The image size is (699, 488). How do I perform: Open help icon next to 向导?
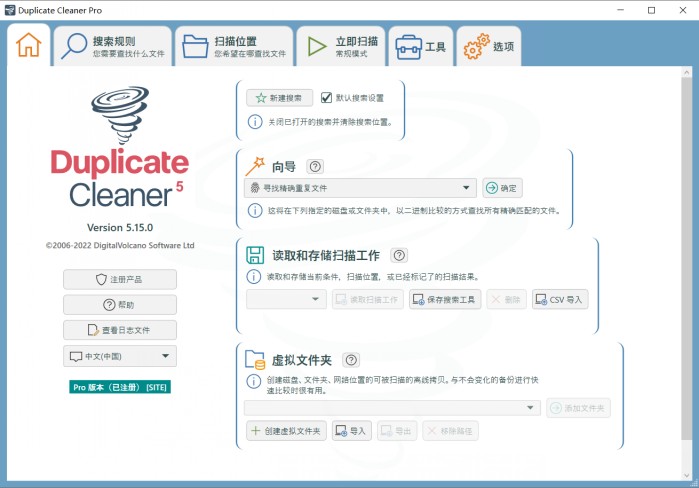click(315, 166)
